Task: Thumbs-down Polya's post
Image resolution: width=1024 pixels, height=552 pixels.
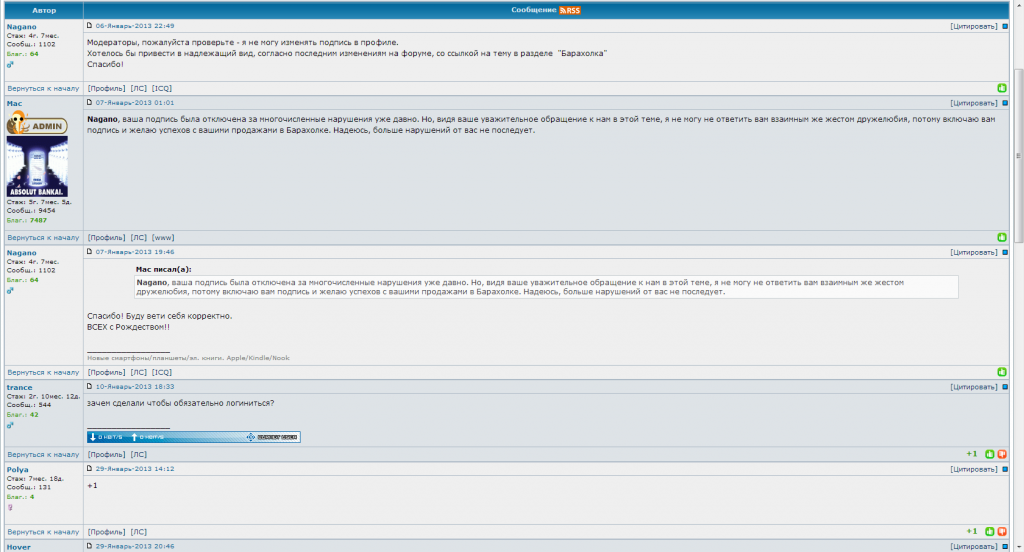Action: tap(1002, 532)
